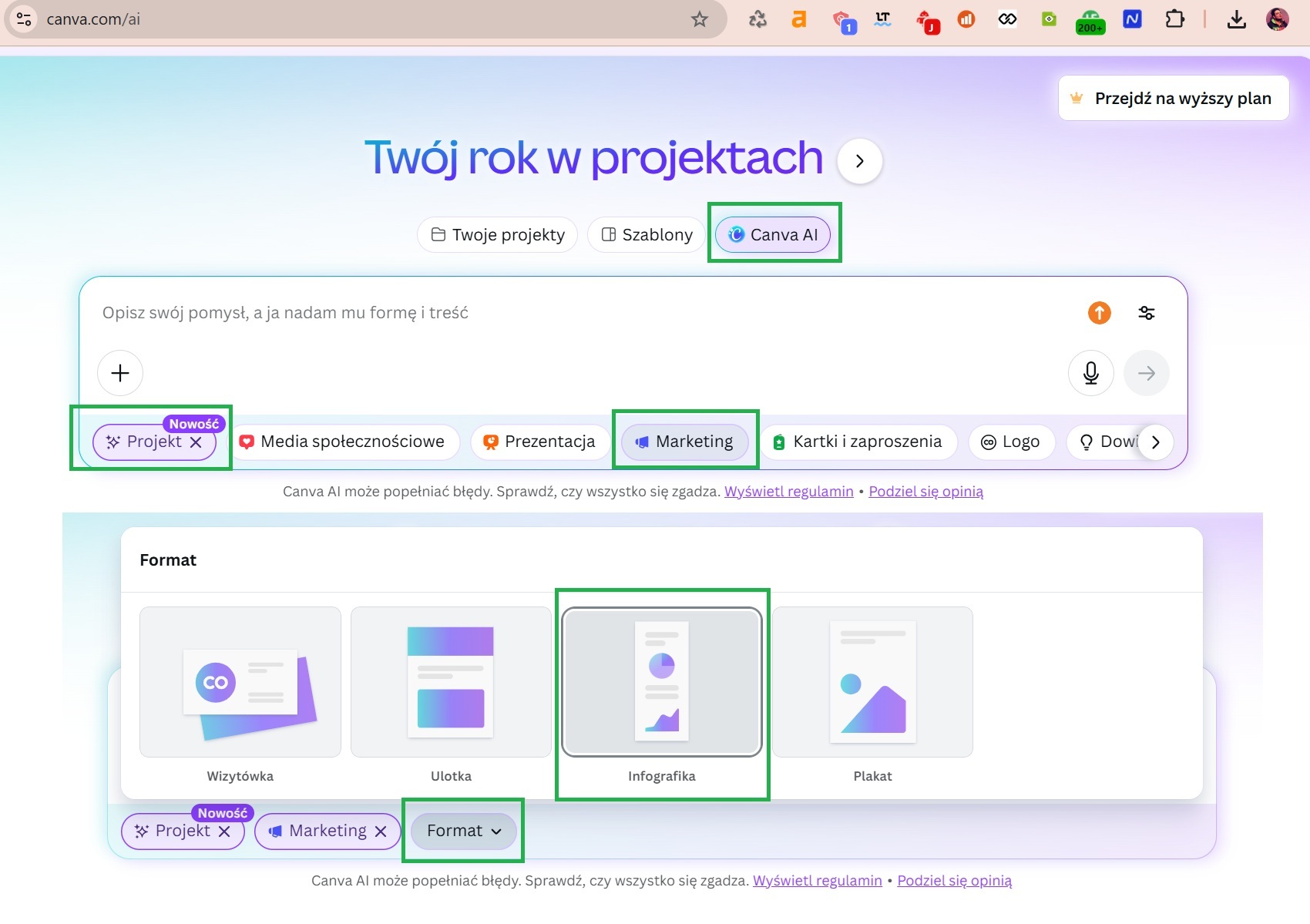The height and width of the screenshot is (924, 1310).
Task: Click Podziel się opinią feedback link
Action: click(x=925, y=491)
